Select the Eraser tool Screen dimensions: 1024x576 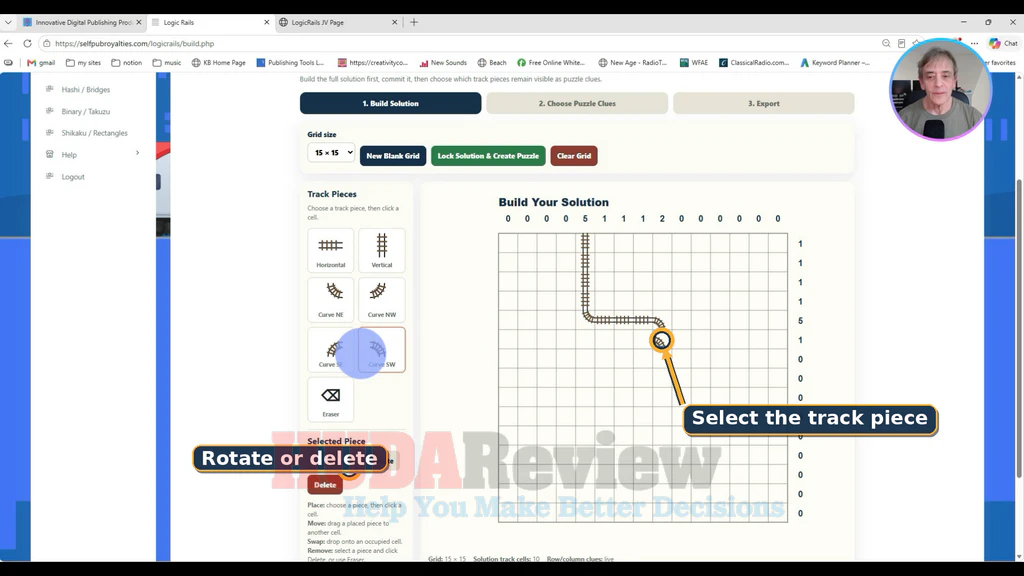pyautogui.click(x=330, y=399)
